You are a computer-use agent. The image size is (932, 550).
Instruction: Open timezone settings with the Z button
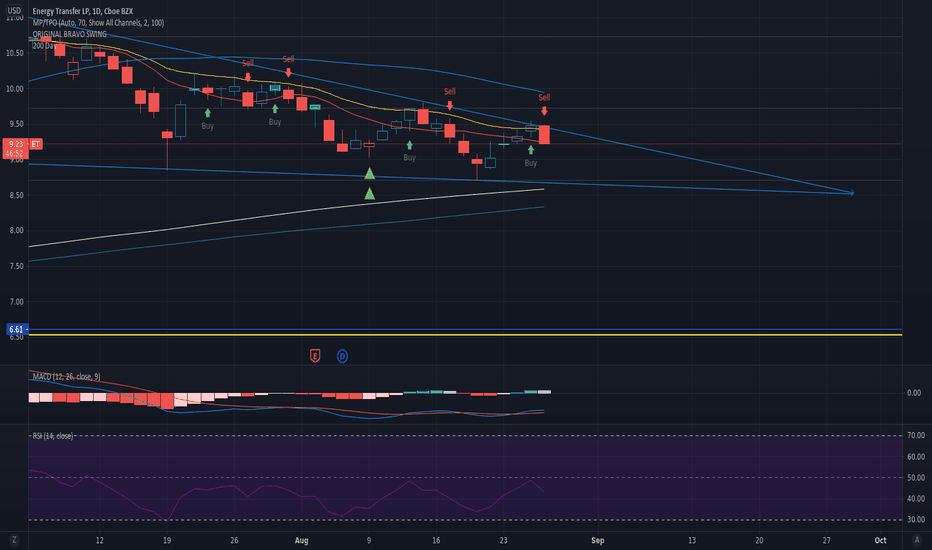[x=14, y=540]
